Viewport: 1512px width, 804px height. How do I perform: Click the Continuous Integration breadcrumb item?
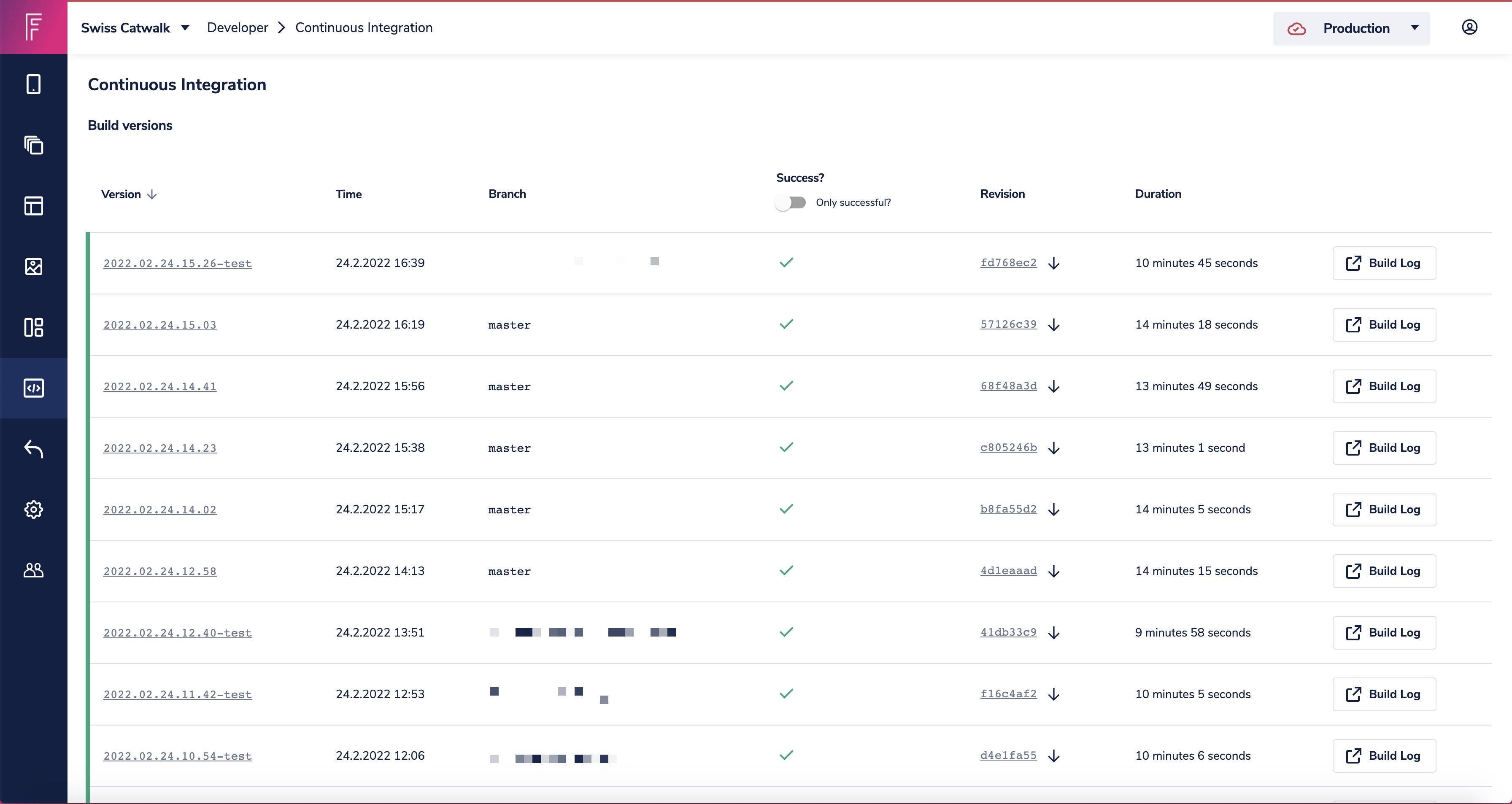[363, 27]
